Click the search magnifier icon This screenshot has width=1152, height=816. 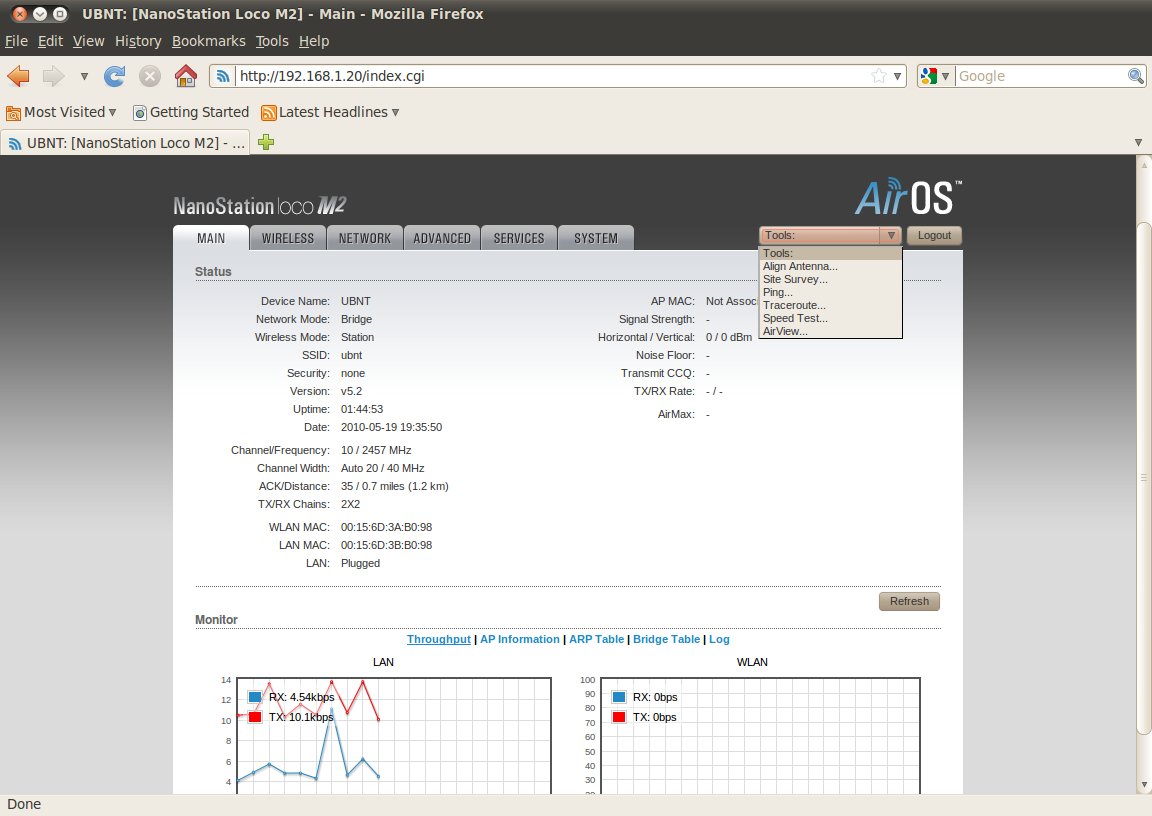coord(1136,76)
